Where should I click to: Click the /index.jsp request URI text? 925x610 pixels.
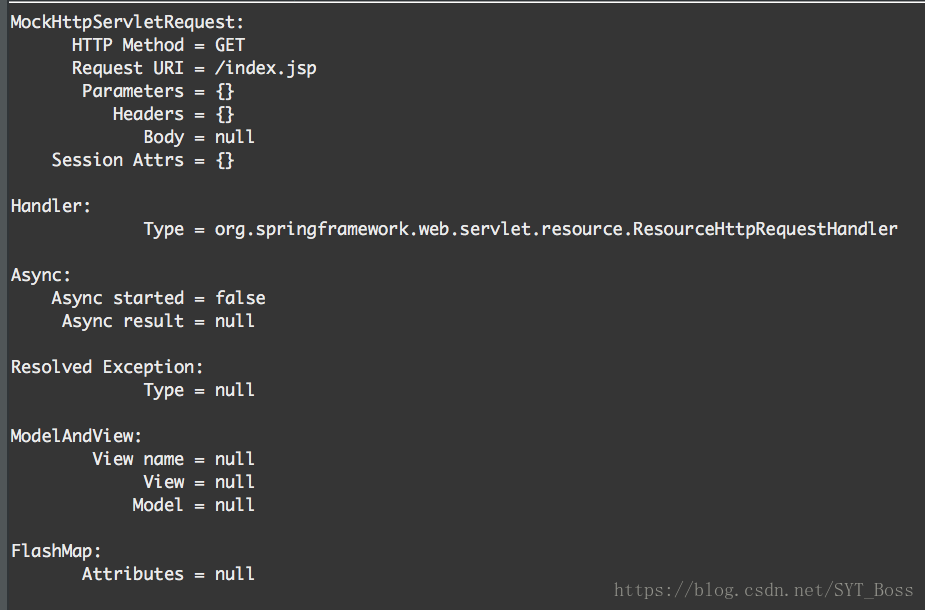(265, 68)
